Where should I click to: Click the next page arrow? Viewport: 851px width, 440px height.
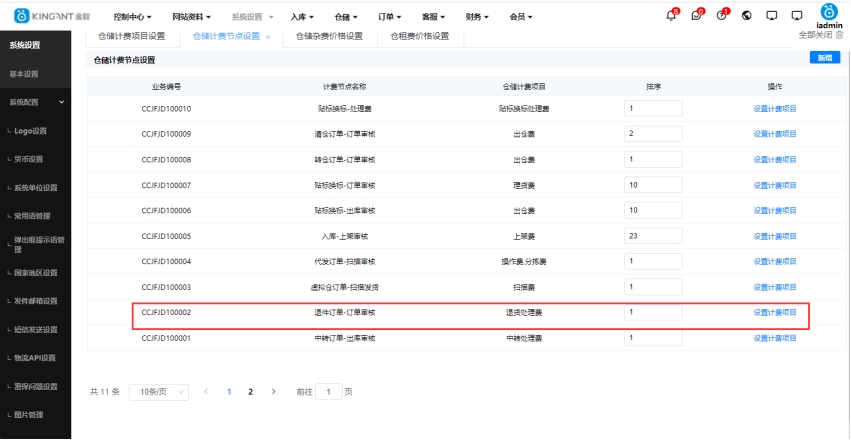pyautogui.click(x=273, y=392)
